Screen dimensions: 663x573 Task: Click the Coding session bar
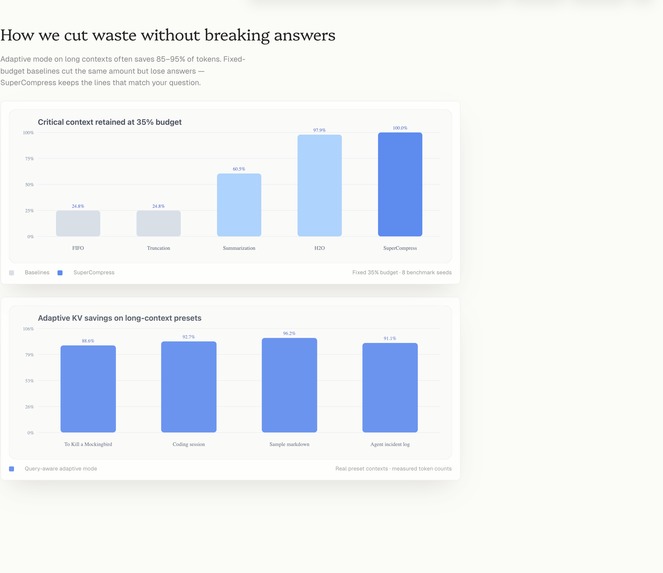[x=189, y=387]
